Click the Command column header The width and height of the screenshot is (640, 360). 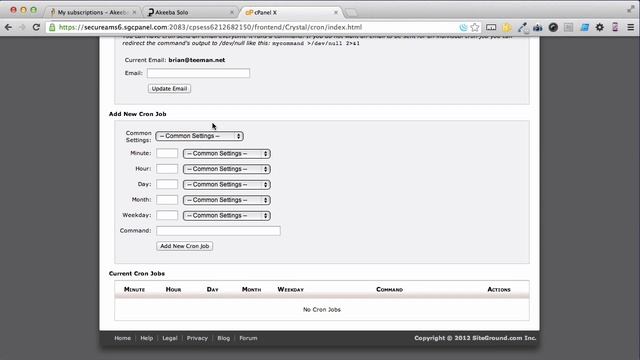[389, 289]
